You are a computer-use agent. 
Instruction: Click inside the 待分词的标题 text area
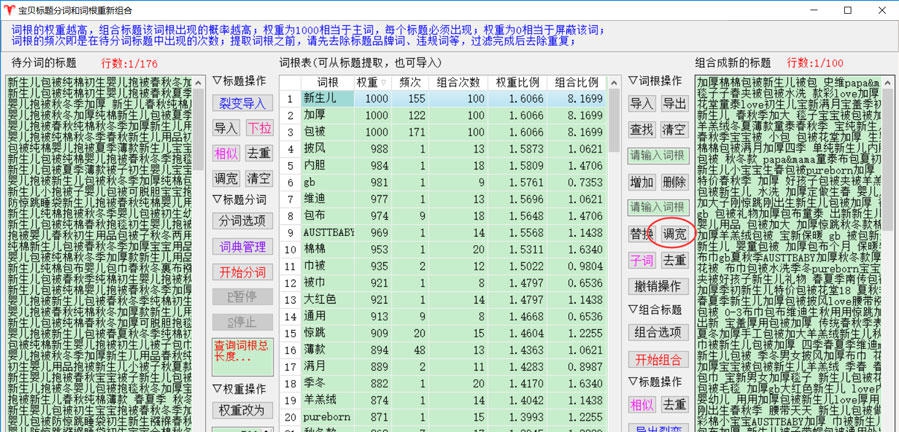(100, 254)
